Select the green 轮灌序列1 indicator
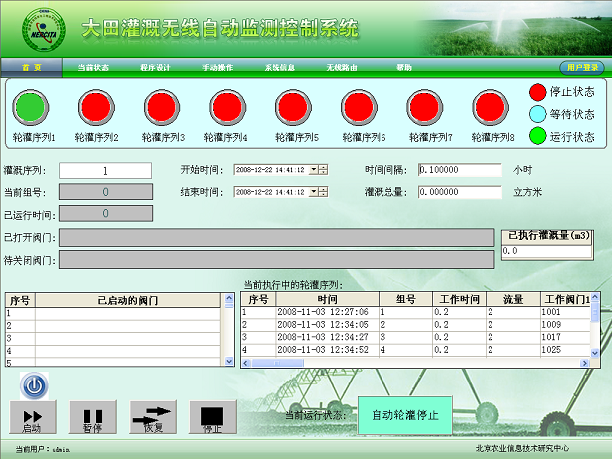The image size is (612, 459). tap(33, 106)
